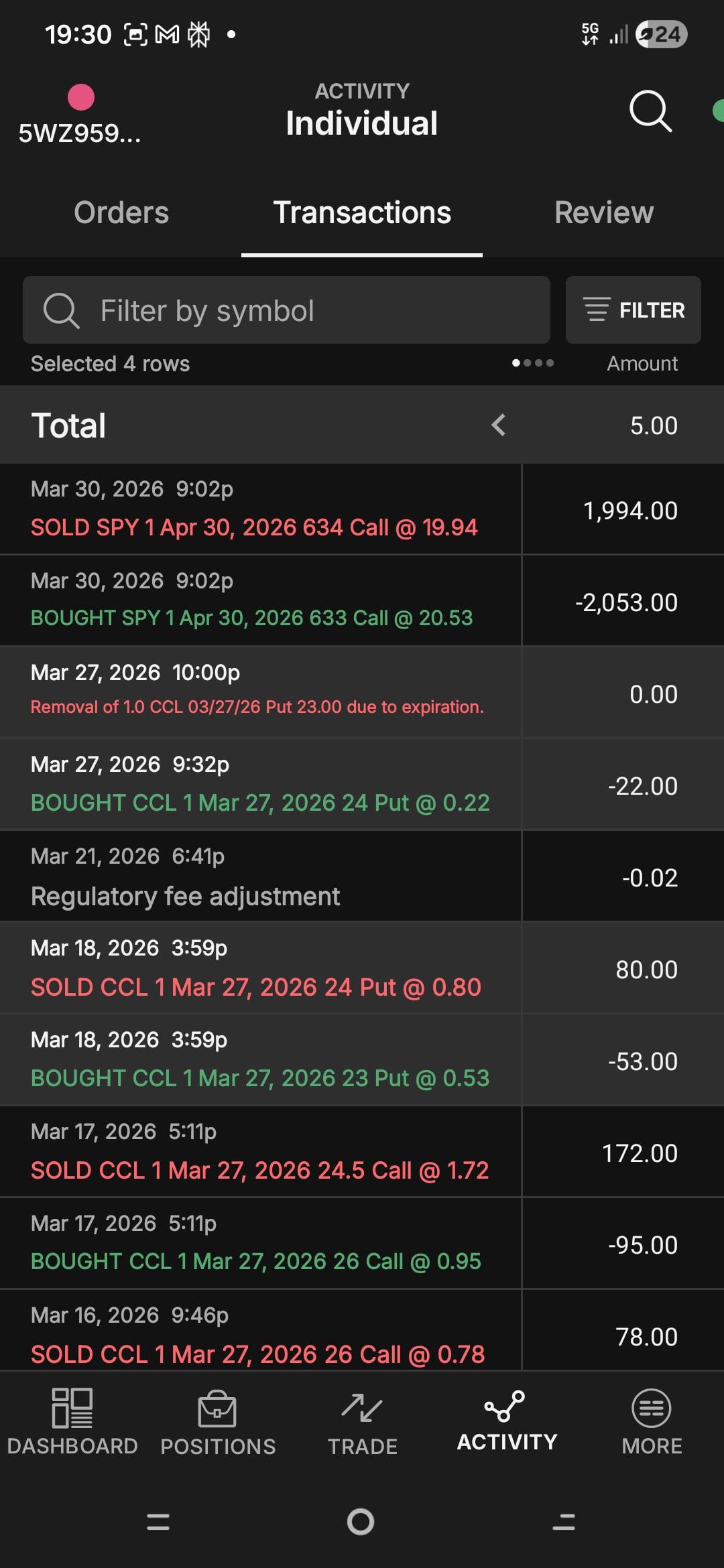Select the SOLD SPY 634 Call transaction
The width and height of the screenshot is (724, 1568).
click(x=260, y=509)
